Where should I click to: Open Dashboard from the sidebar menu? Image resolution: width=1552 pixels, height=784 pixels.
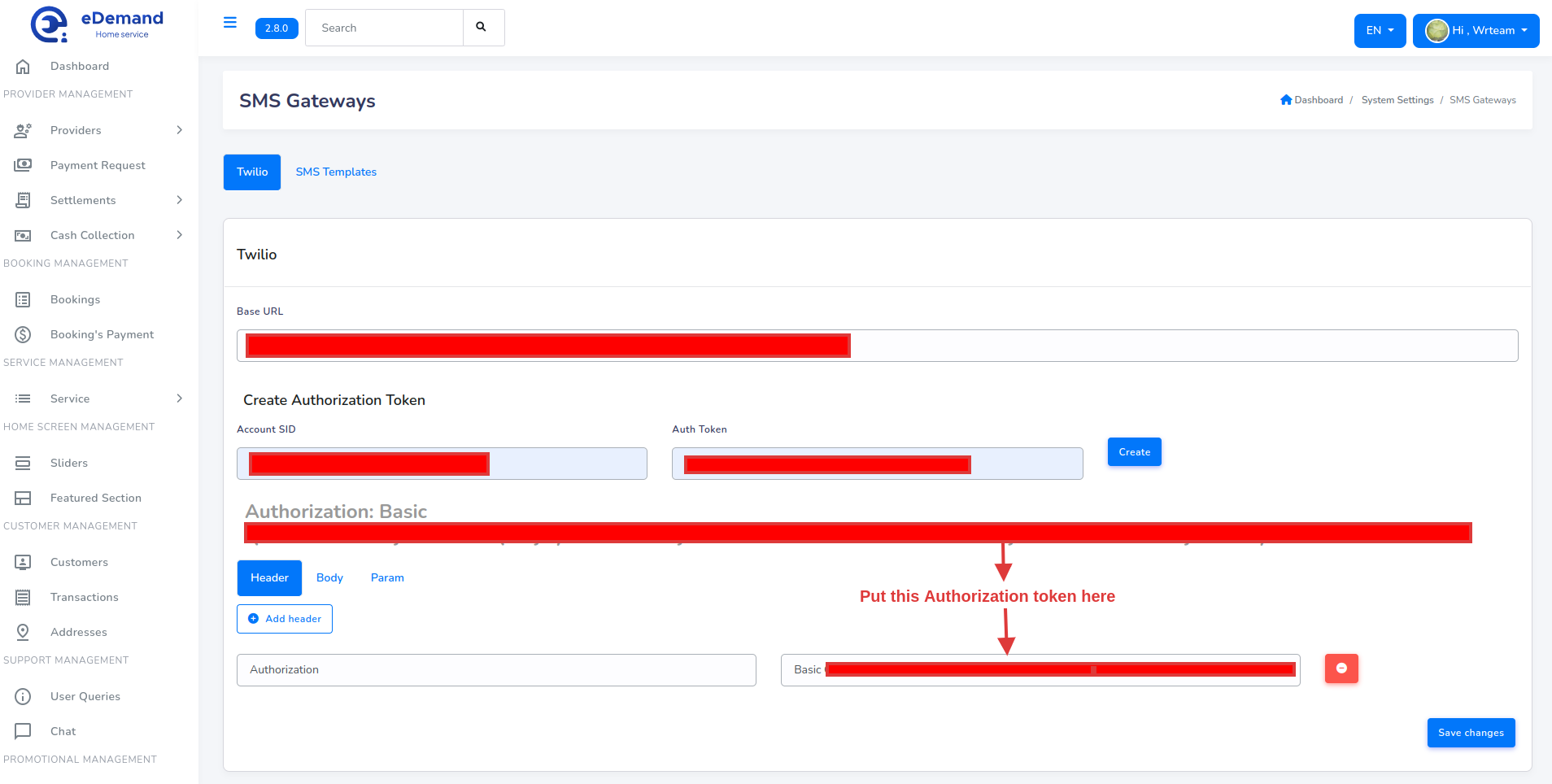click(80, 66)
